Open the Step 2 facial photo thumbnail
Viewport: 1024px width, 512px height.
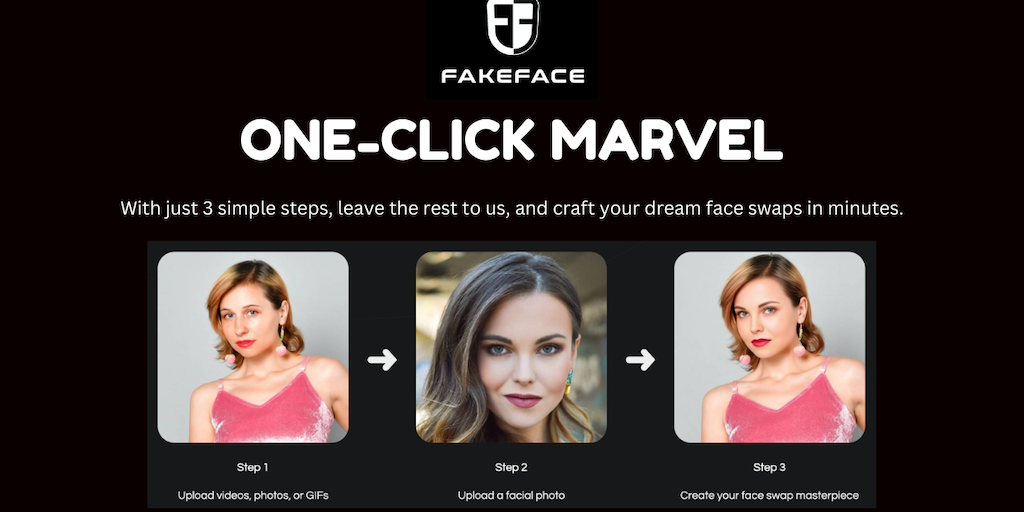[x=511, y=347]
